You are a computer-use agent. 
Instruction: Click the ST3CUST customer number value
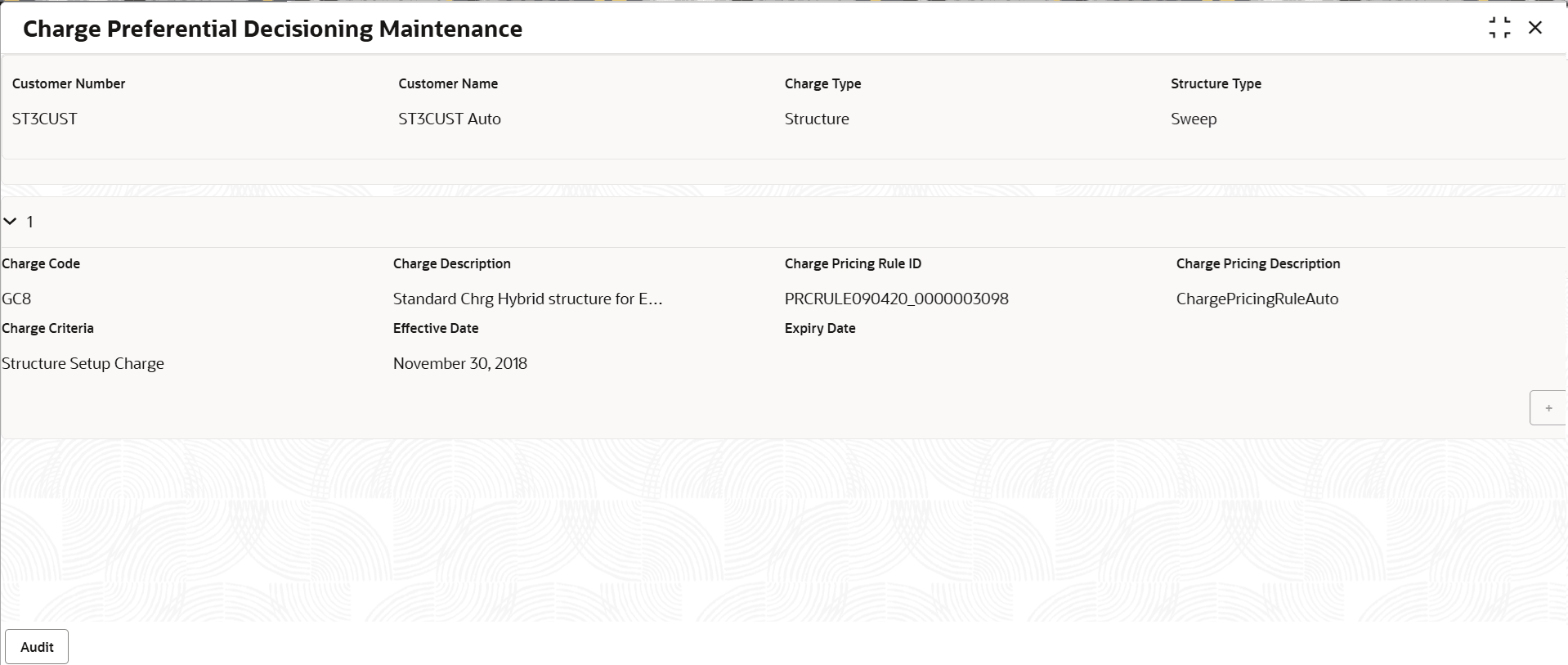pos(45,119)
